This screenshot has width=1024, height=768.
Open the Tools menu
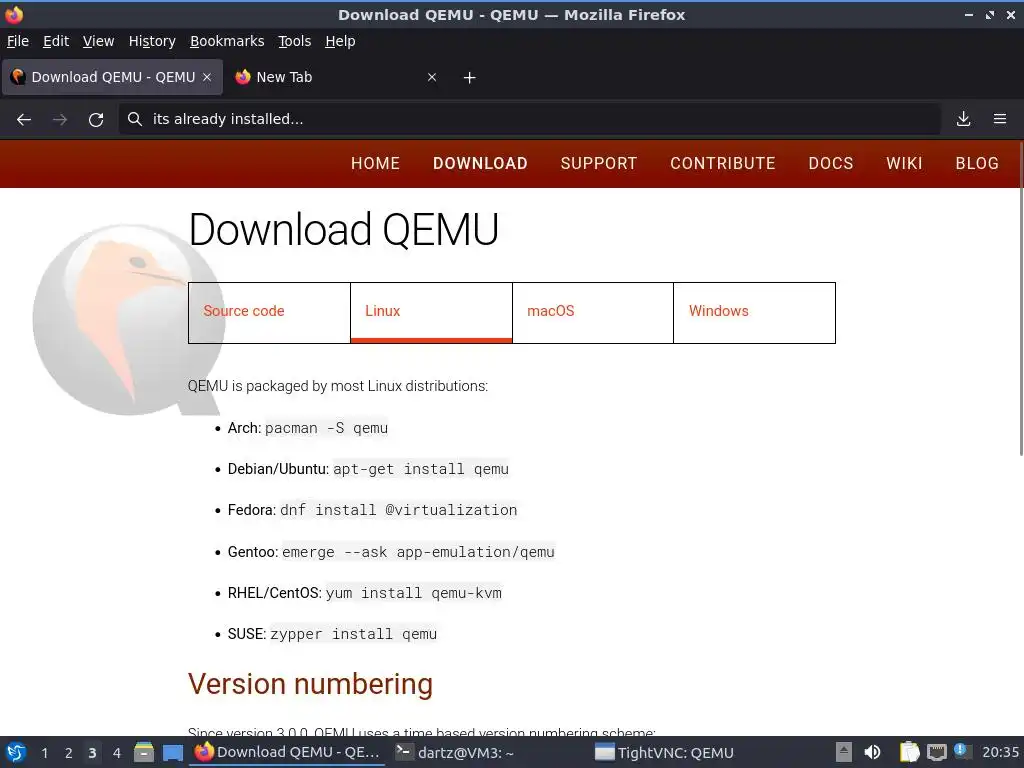[295, 41]
